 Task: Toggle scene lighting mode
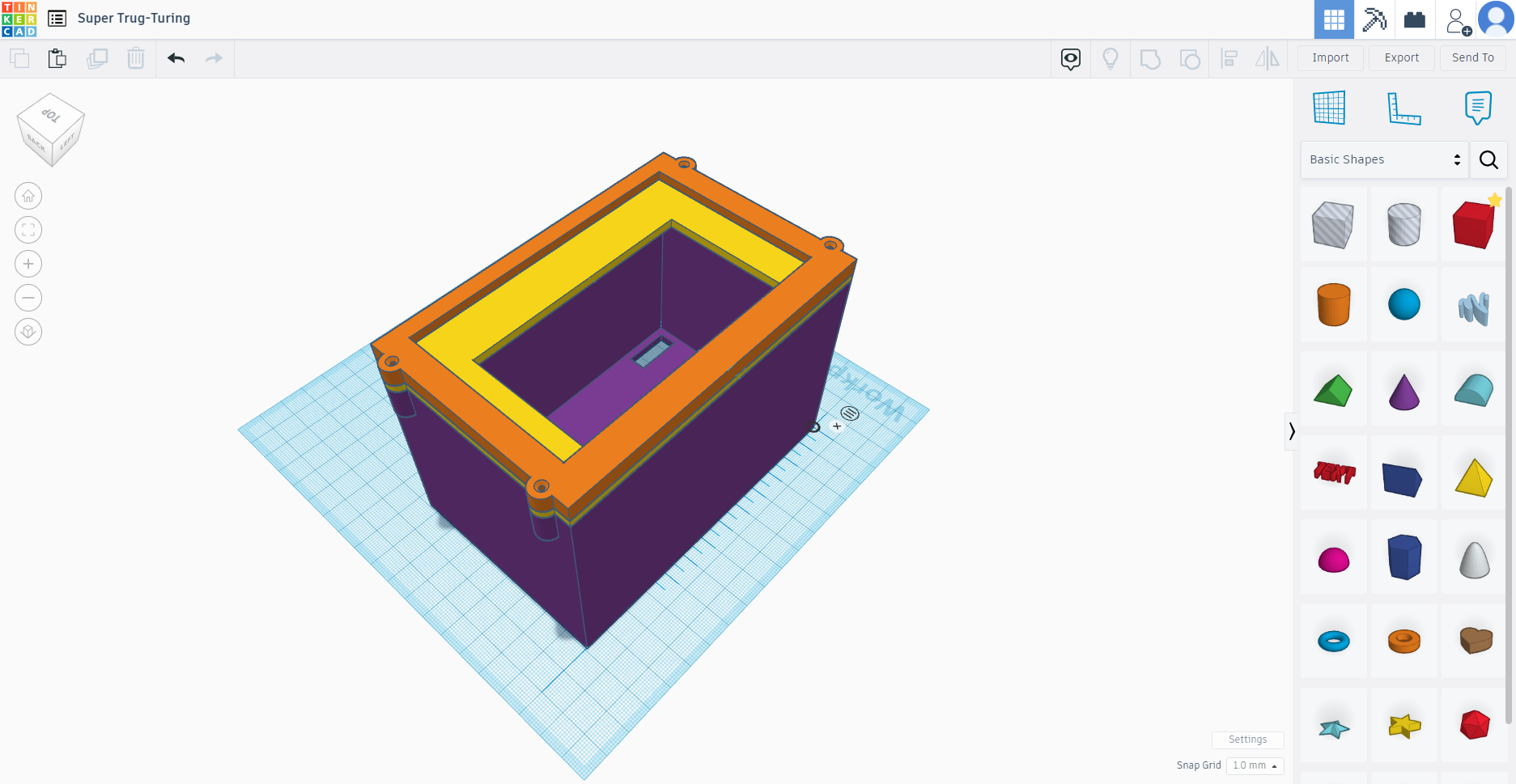(x=1110, y=58)
